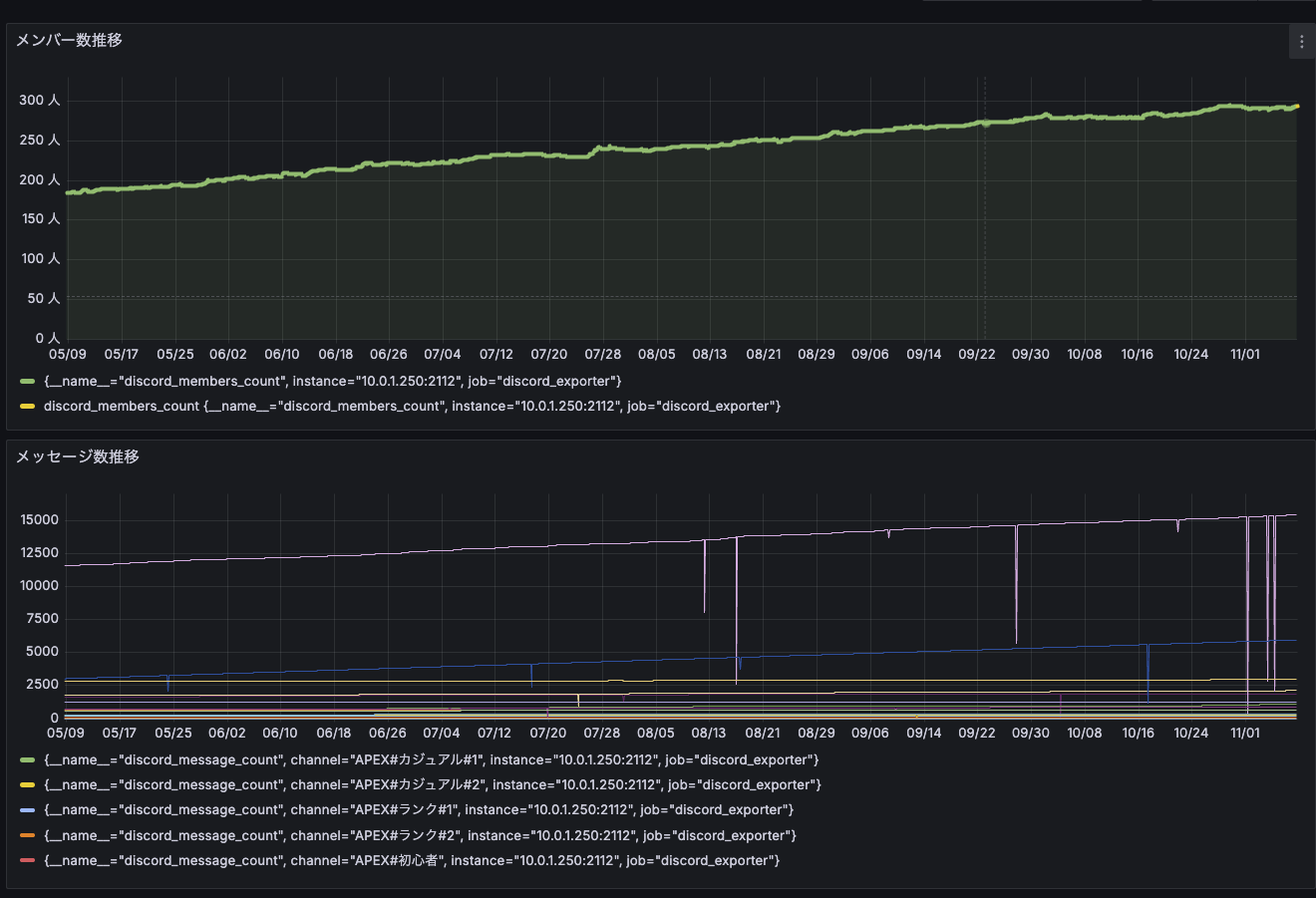This screenshot has width=1316, height=898.
Task: Click the yellow swatch for APEX#カジュアル#2
Action: (27, 784)
